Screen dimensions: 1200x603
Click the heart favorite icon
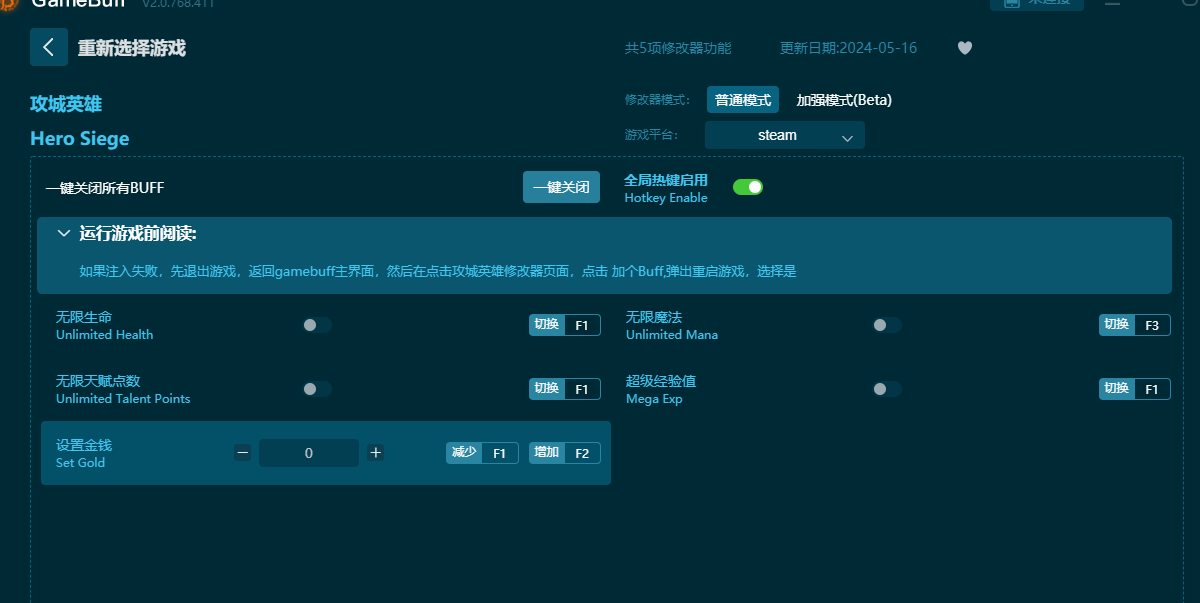pos(965,48)
